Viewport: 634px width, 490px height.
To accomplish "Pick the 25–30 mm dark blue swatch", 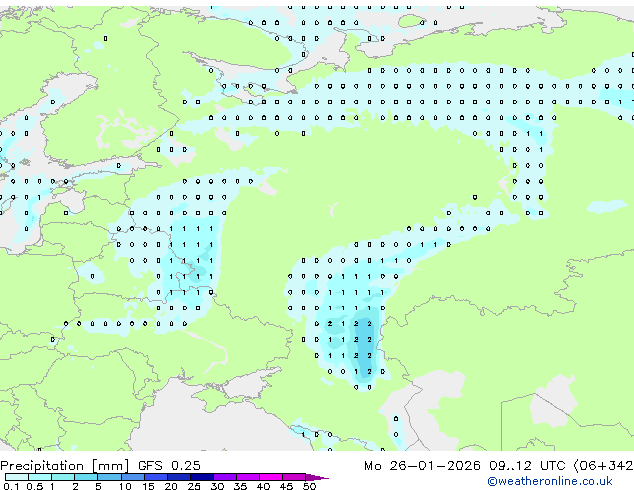I will point(201,477).
